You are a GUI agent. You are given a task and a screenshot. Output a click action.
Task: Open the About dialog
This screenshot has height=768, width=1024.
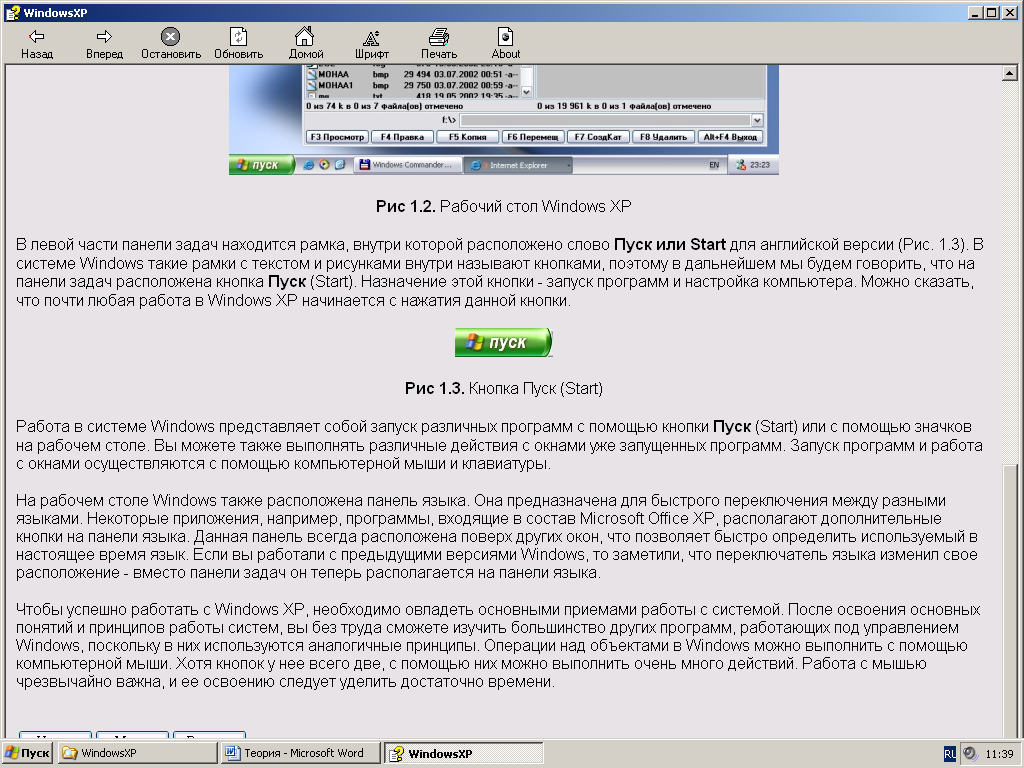(505, 44)
